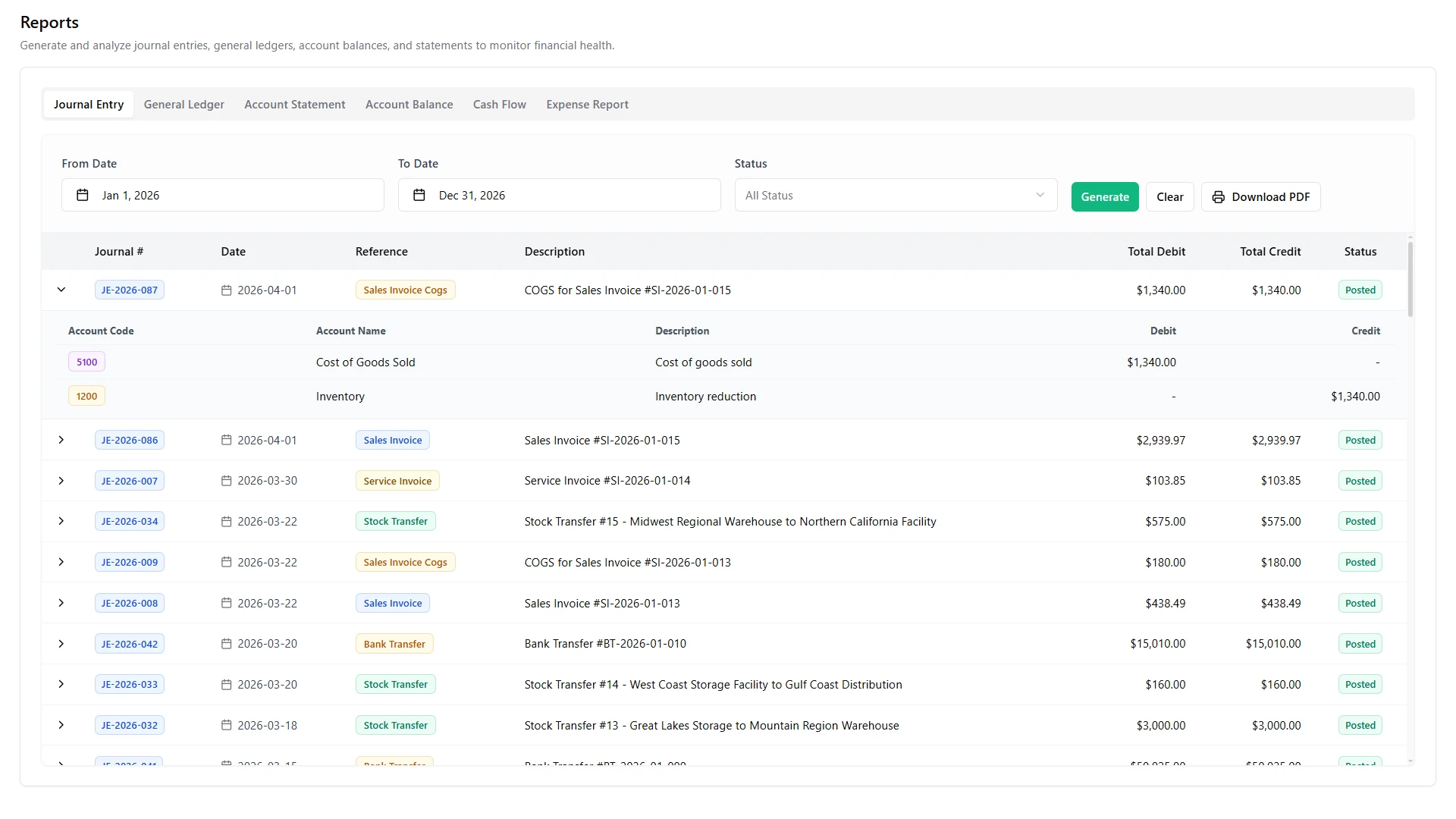Screen dimensions: 1456x819
Task: Click the To Date calendar icon
Action: tap(419, 195)
